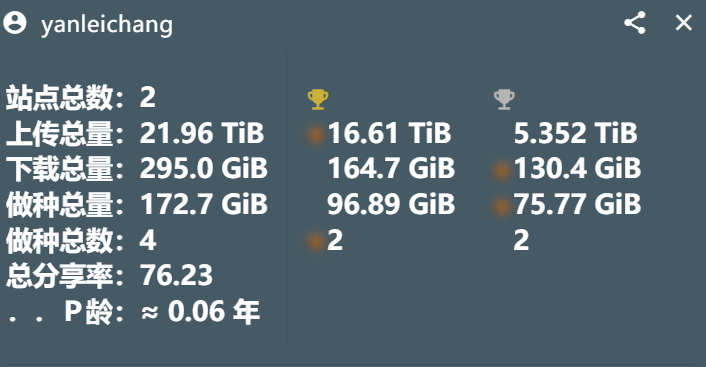The image size is (706, 367).
Task: Click the P龄 label
Action: coord(87,311)
